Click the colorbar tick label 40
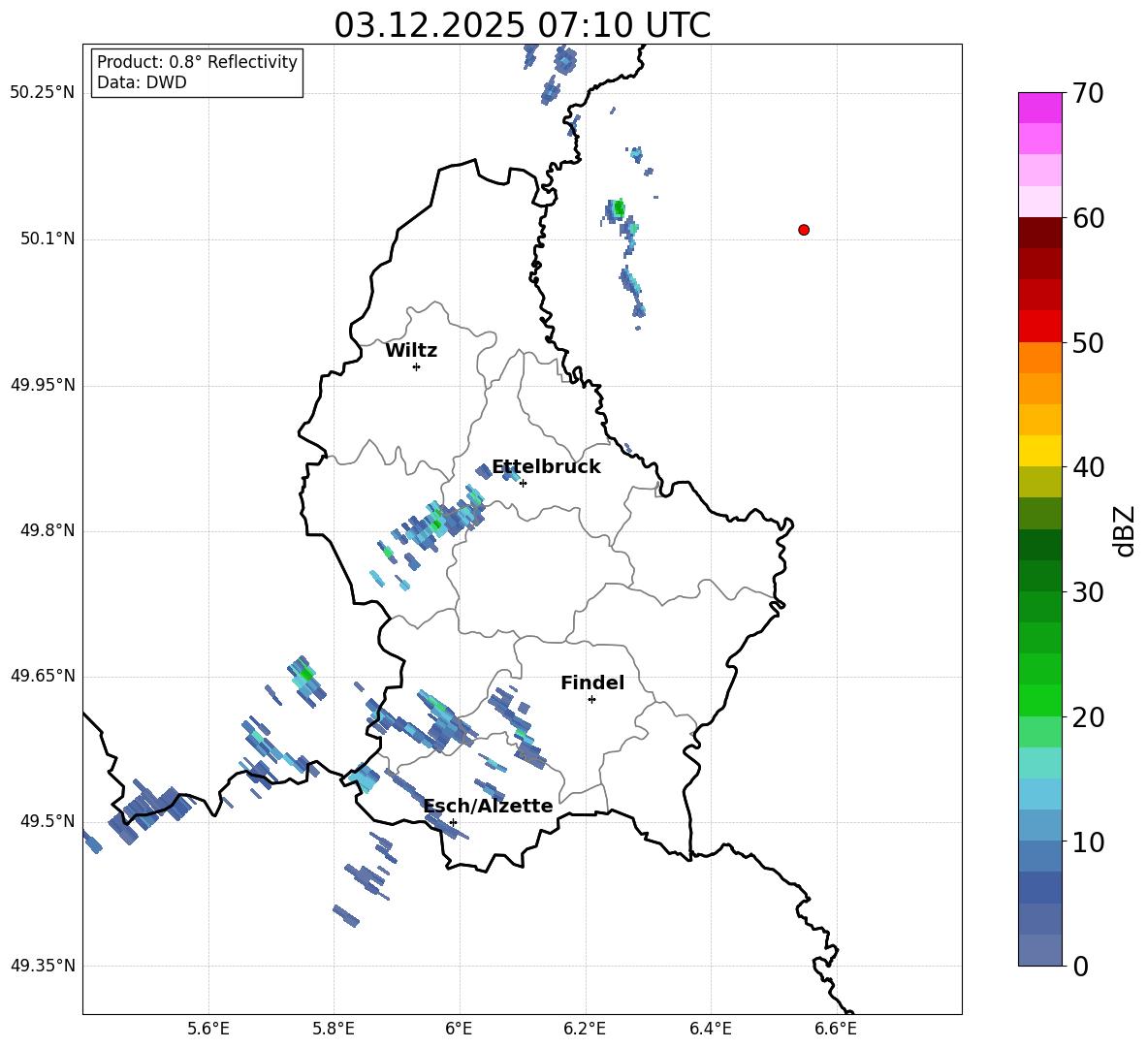 1088,467
